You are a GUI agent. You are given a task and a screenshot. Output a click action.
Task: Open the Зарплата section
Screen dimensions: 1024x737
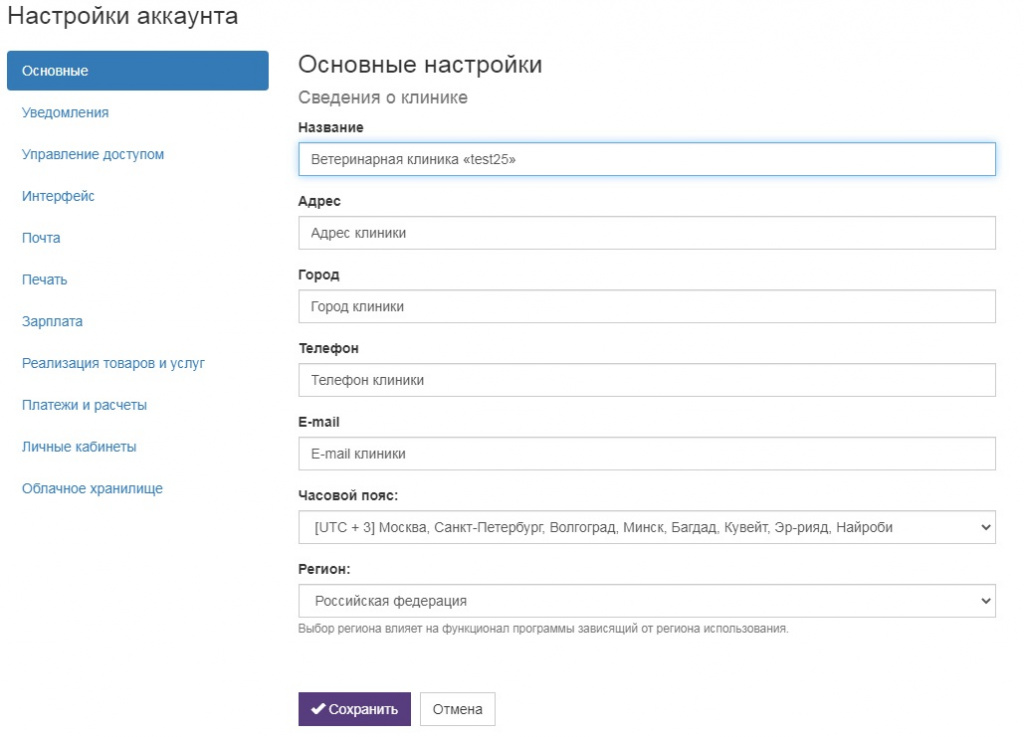(x=52, y=321)
